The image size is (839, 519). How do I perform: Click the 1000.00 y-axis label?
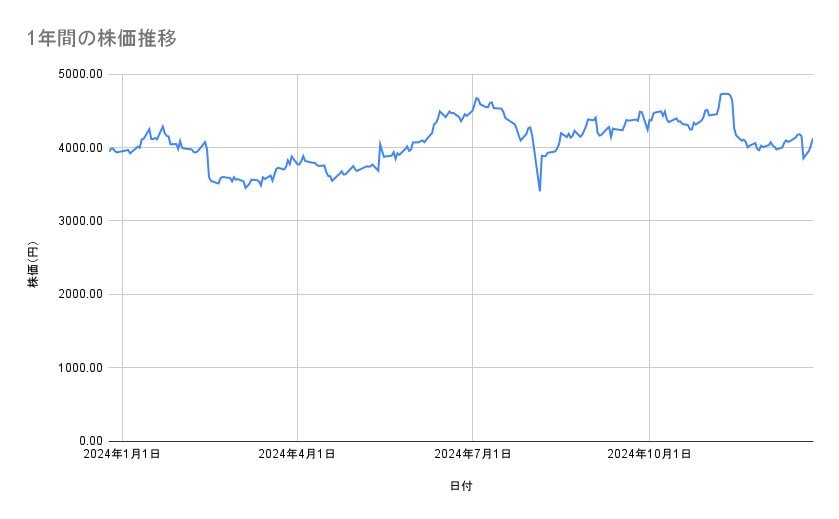(x=79, y=367)
